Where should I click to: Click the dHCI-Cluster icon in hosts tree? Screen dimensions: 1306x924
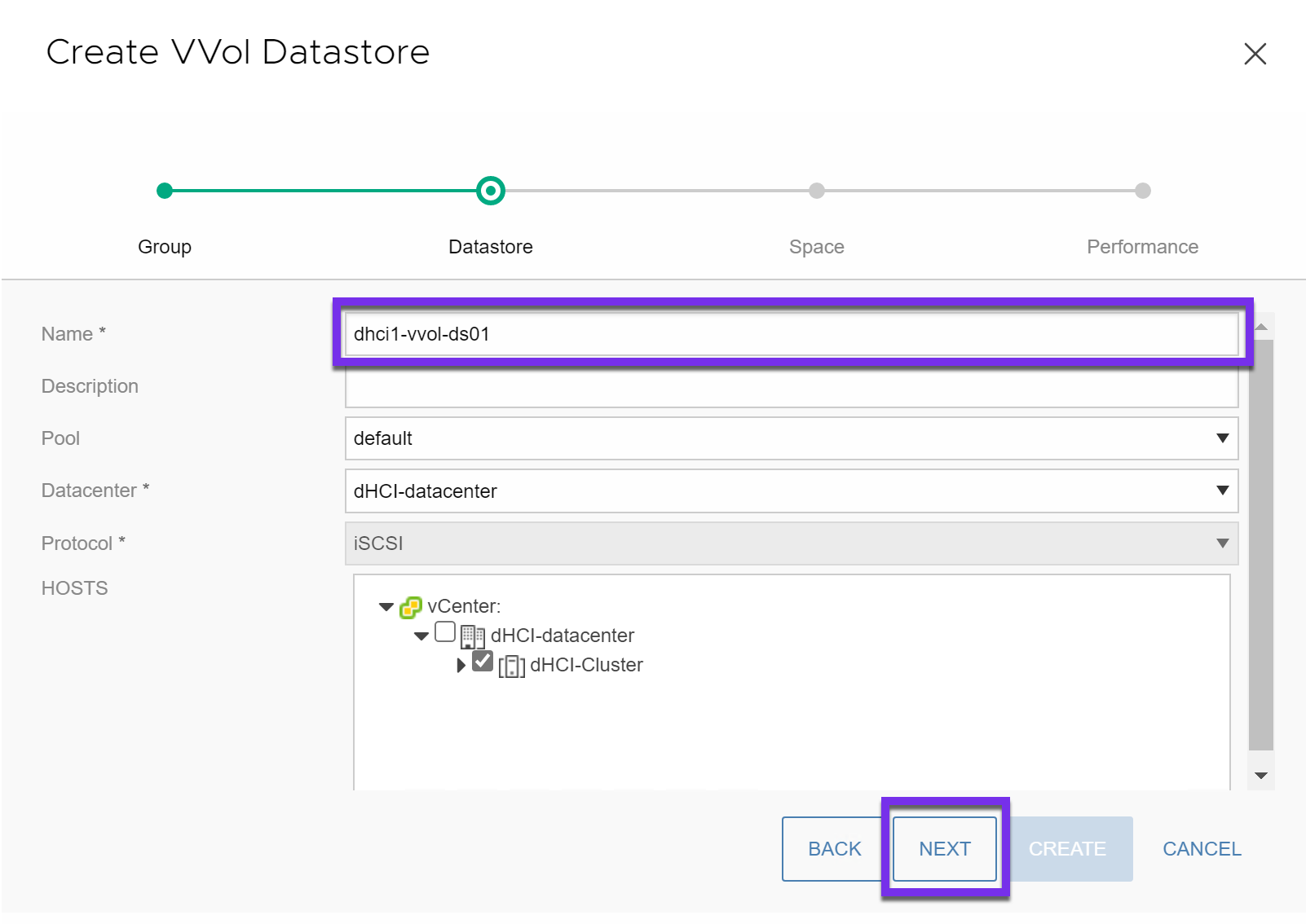click(x=511, y=667)
